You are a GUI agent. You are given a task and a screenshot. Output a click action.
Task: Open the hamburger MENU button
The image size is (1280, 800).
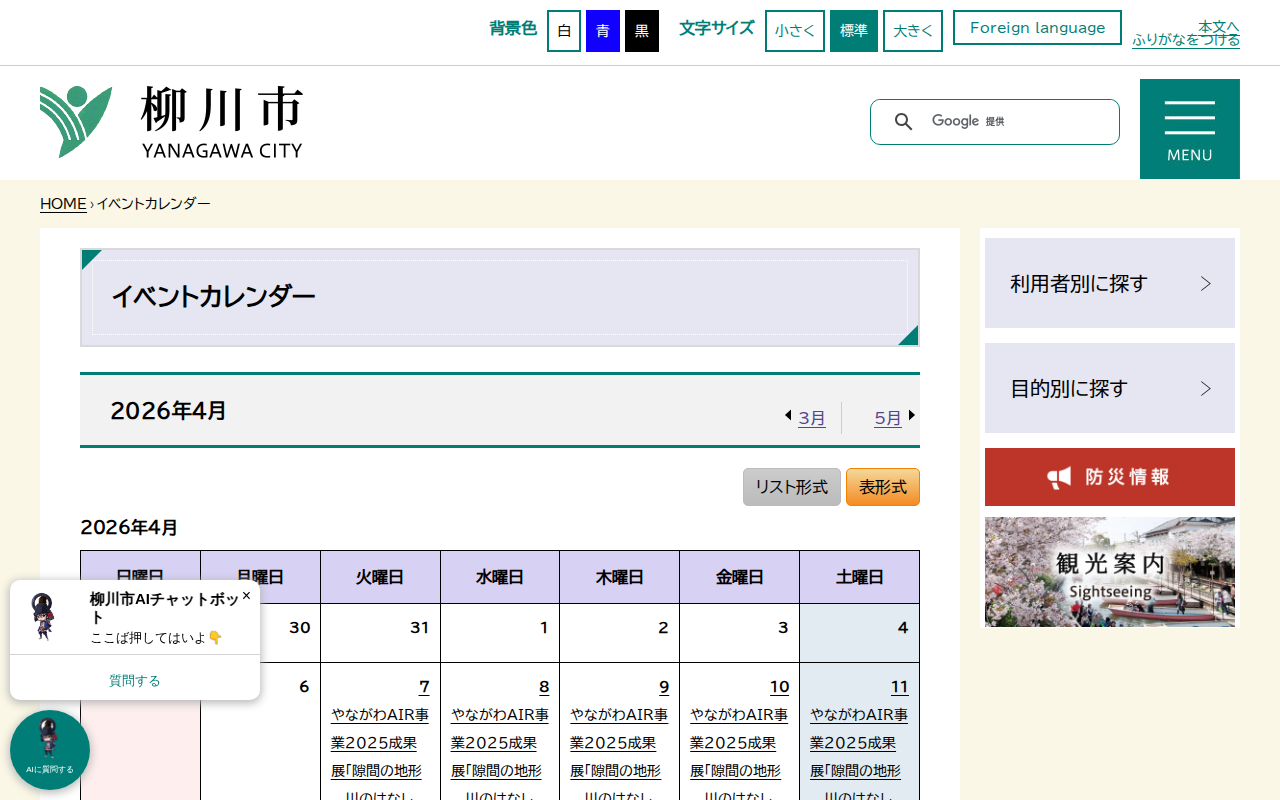[x=1189, y=129]
